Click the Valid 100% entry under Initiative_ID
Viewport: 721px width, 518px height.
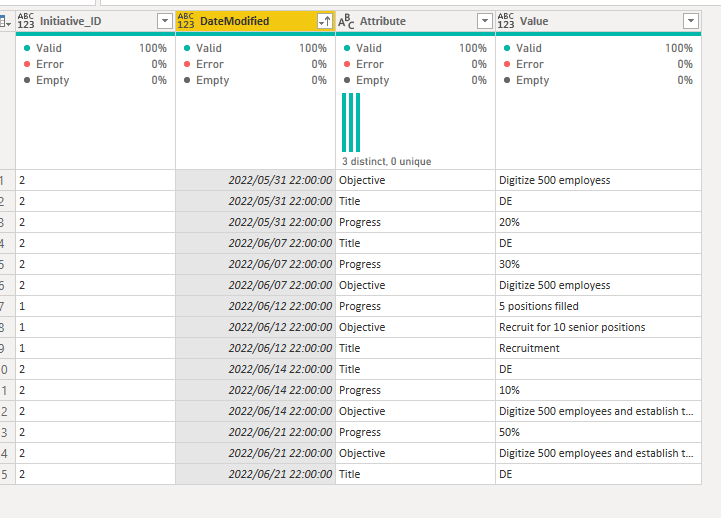[95, 48]
